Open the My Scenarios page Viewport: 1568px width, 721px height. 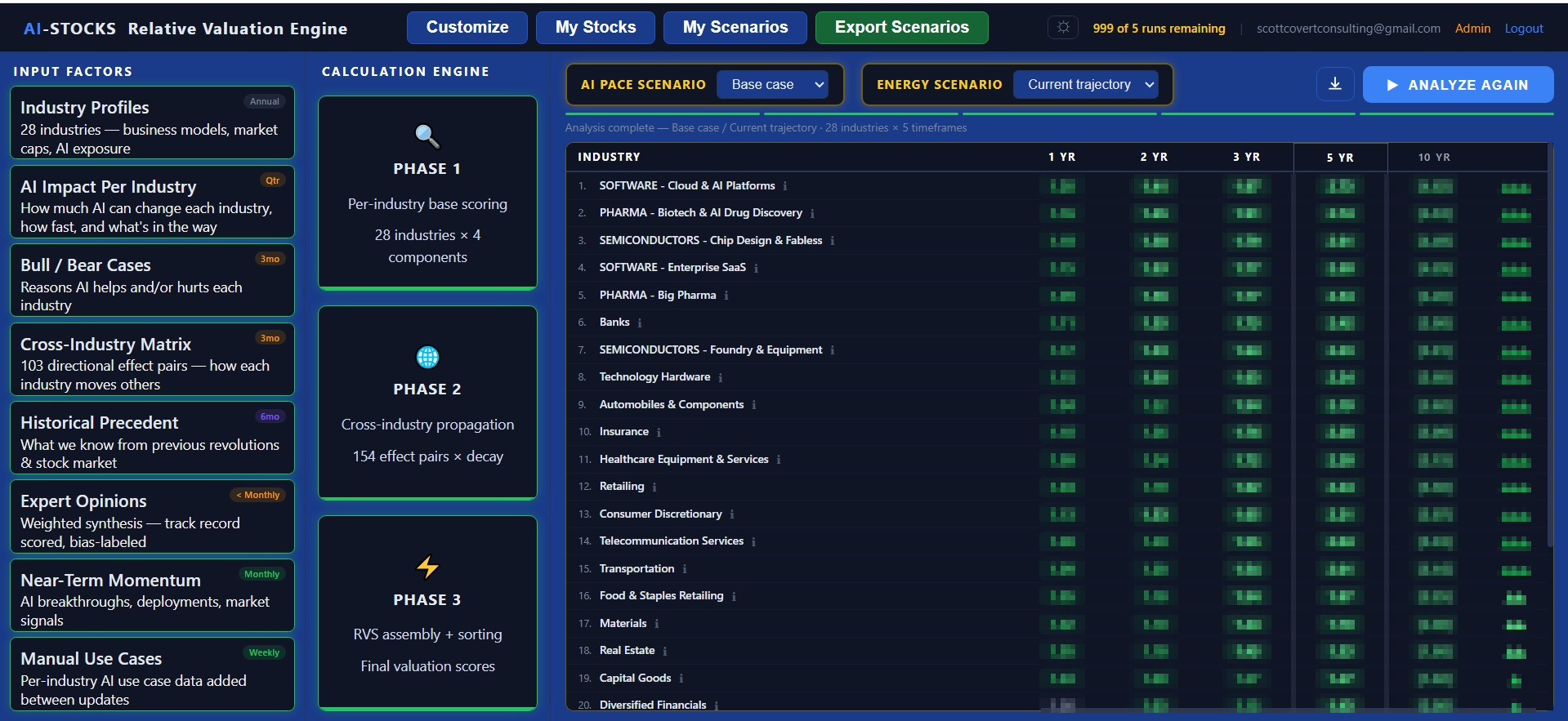735,28
